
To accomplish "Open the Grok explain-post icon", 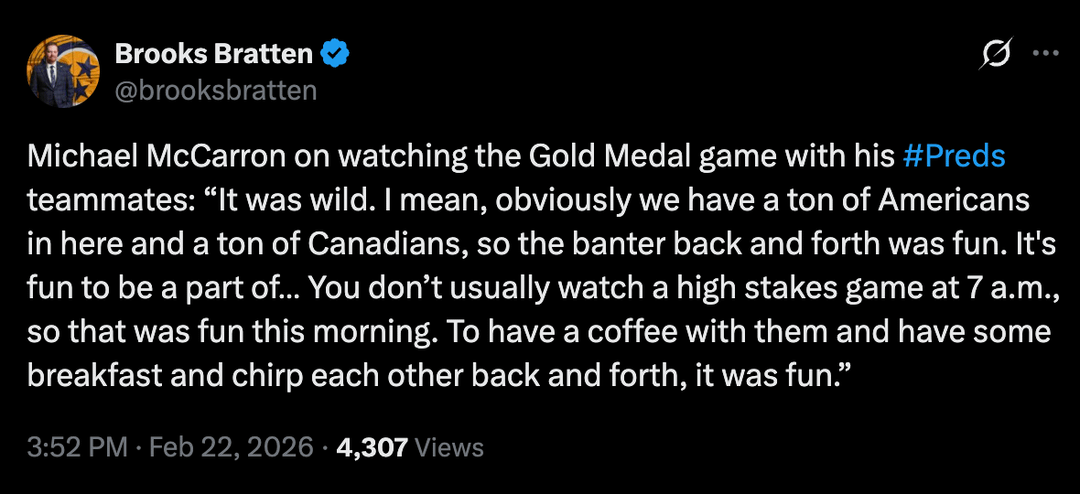I will coord(997,54).
